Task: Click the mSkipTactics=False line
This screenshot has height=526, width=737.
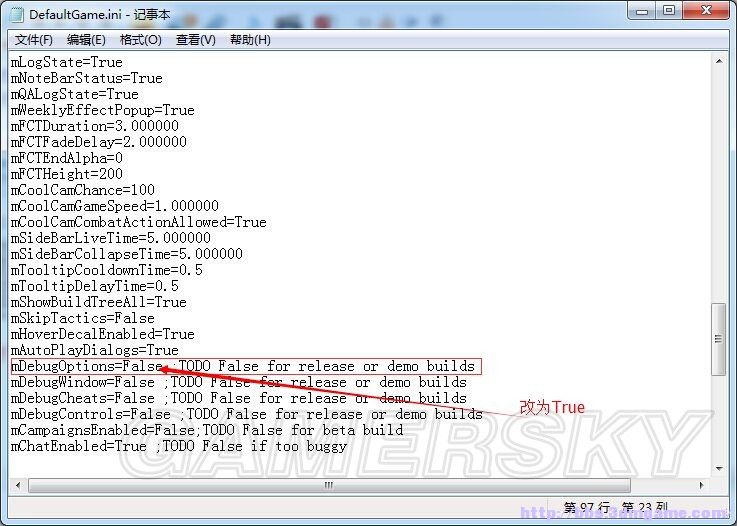Action: tap(82, 318)
